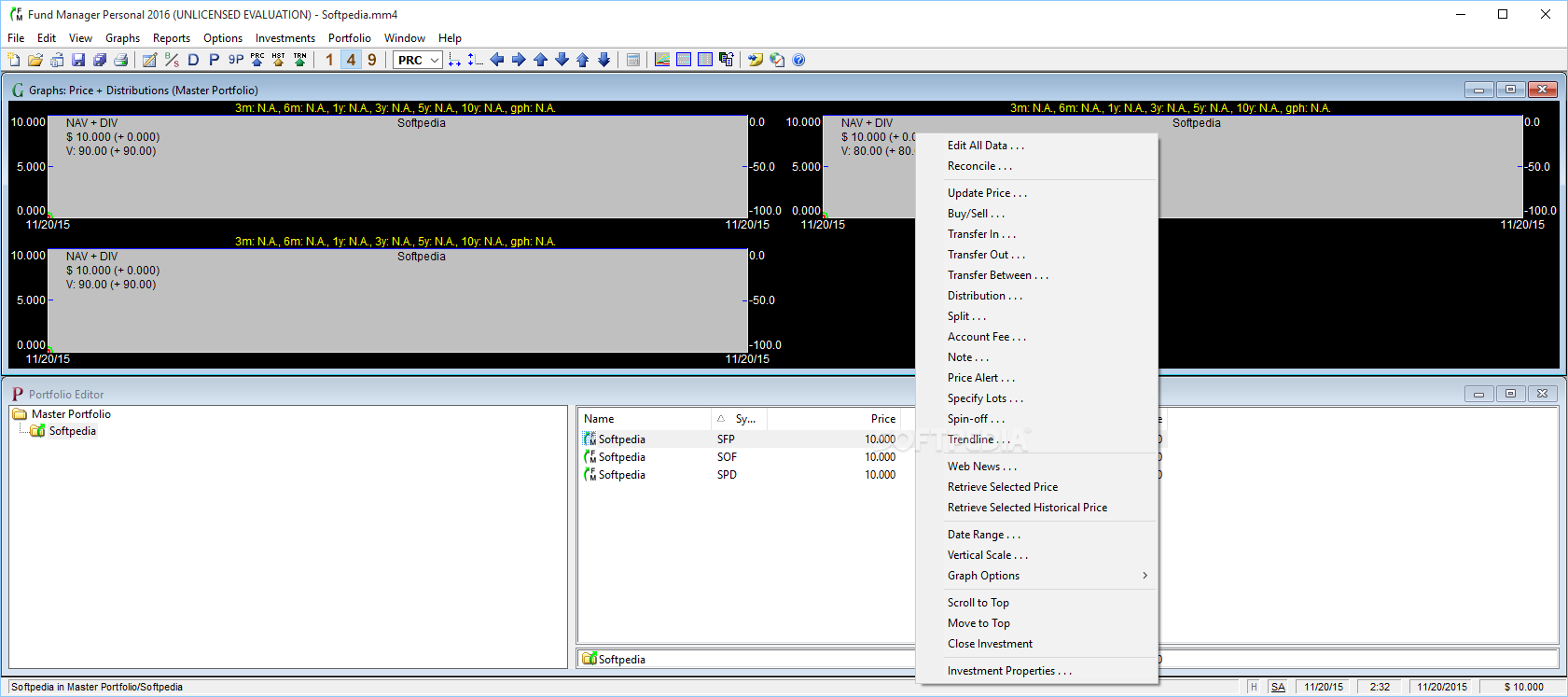Click the Save (floppy disk) toolbar icon

click(x=78, y=60)
